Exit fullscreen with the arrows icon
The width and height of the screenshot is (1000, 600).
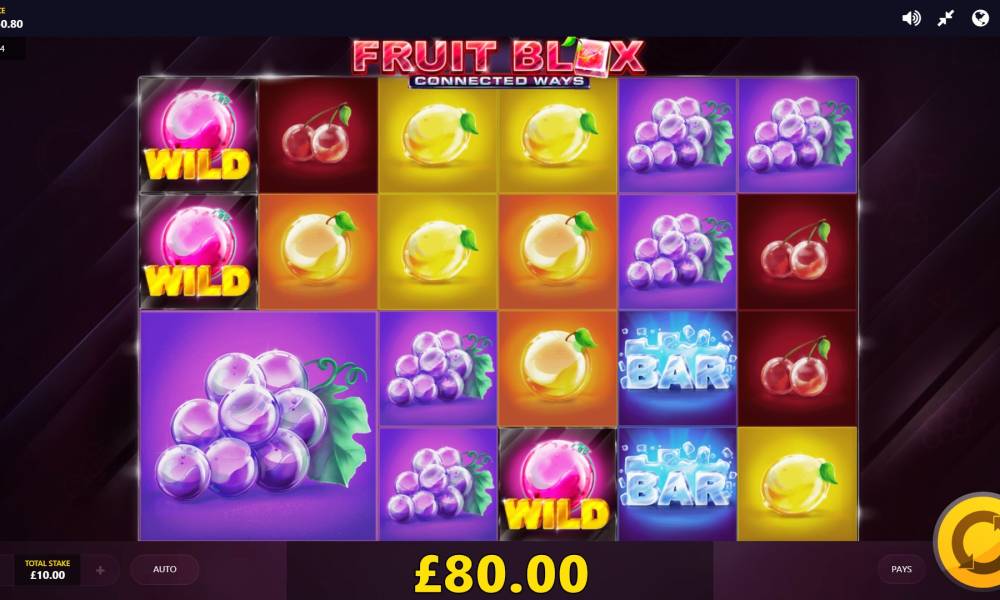946,18
